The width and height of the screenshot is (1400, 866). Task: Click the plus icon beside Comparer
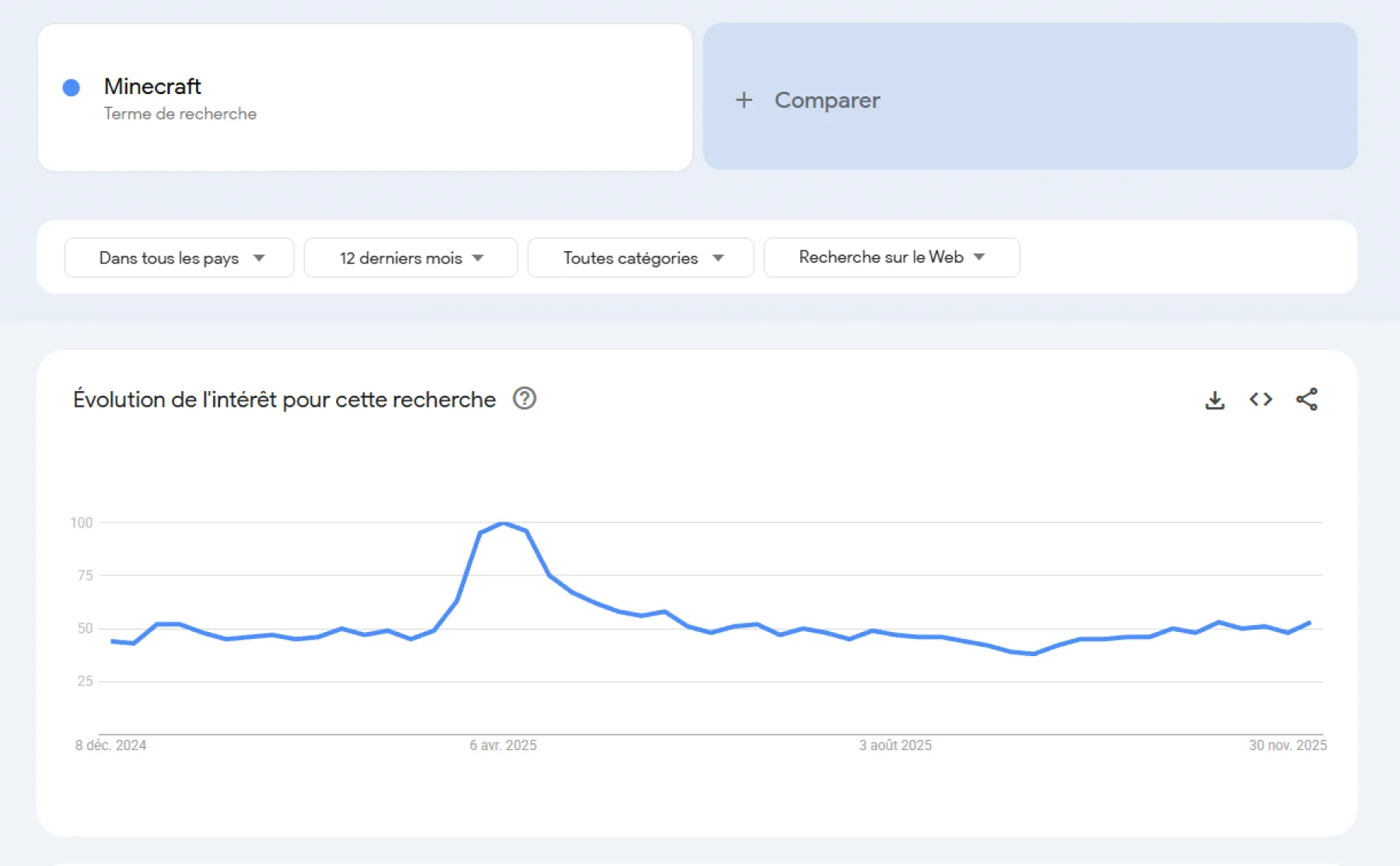[744, 100]
